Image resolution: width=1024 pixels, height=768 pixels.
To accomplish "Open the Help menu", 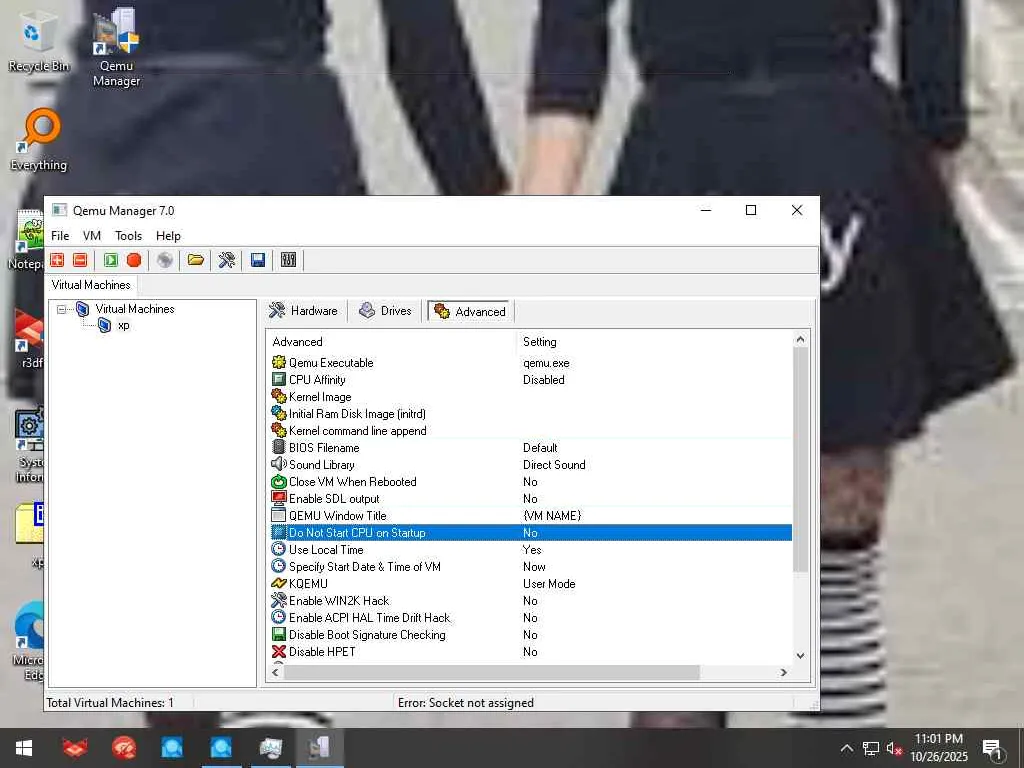I will [x=168, y=236].
